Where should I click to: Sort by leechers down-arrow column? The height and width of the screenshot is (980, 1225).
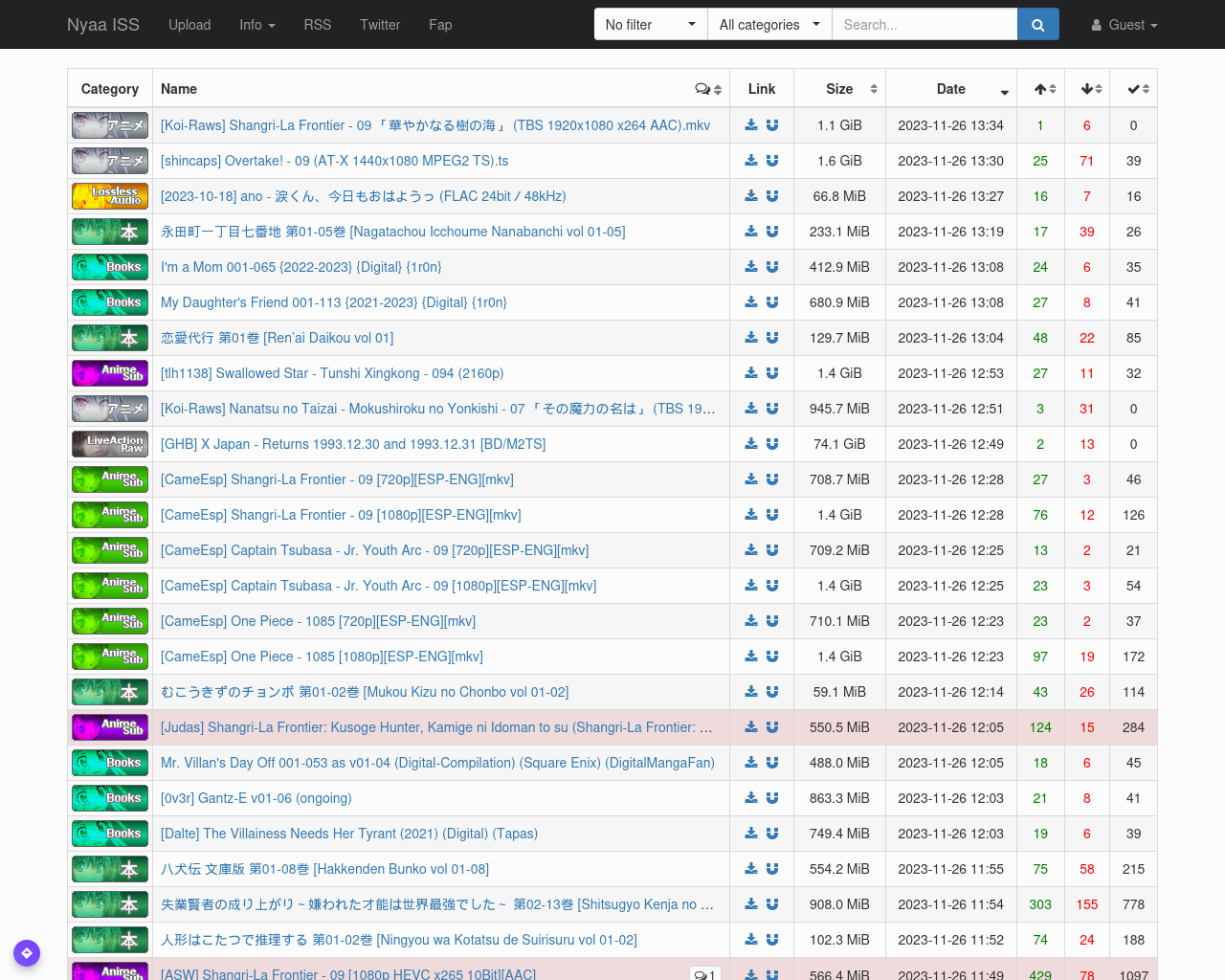1087,89
